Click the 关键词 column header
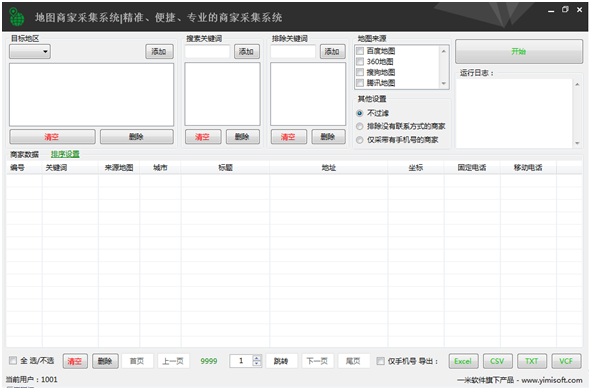This screenshot has height=390, width=591. pyautogui.click(x=70, y=168)
